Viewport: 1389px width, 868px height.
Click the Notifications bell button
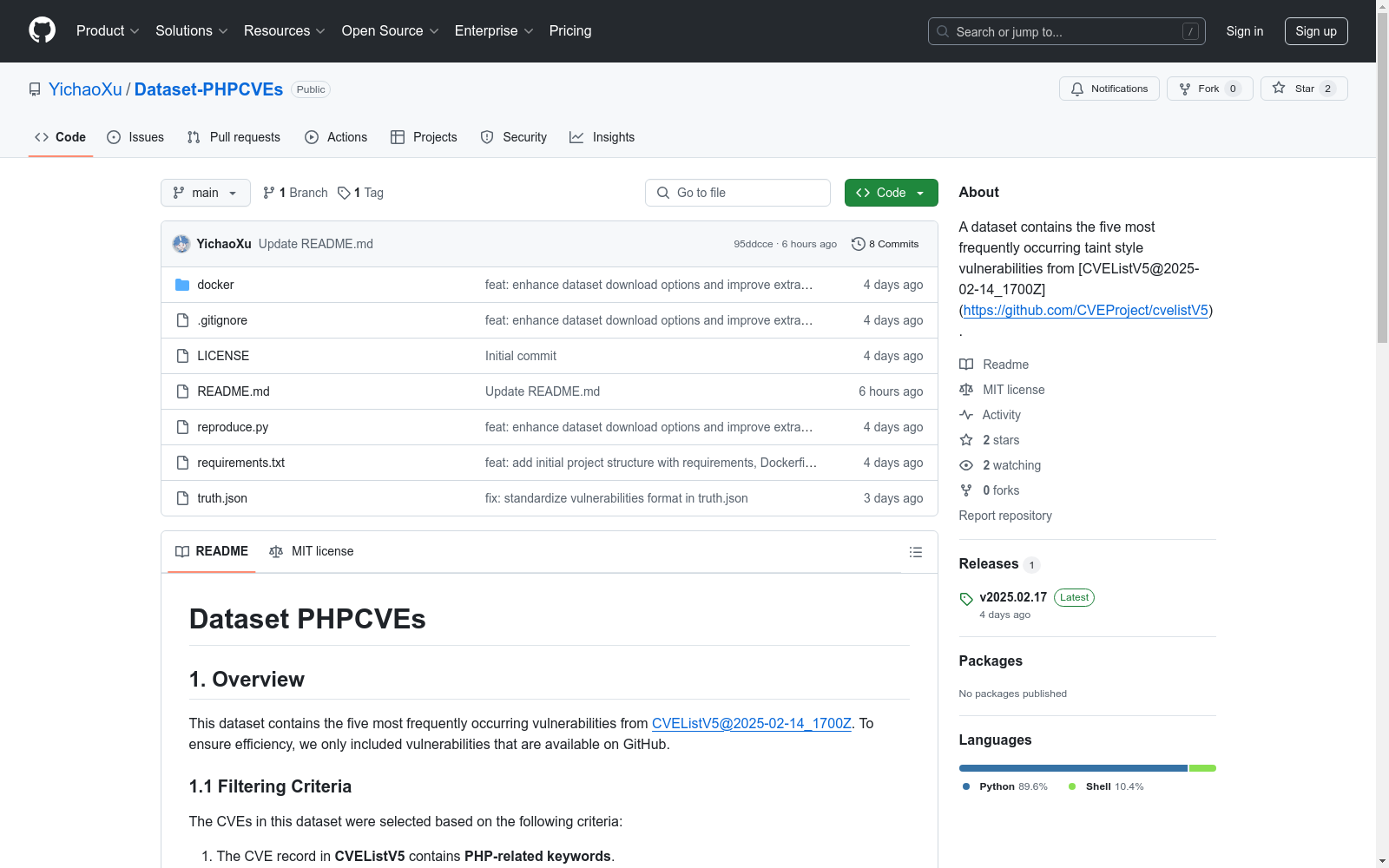[1109, 89]
